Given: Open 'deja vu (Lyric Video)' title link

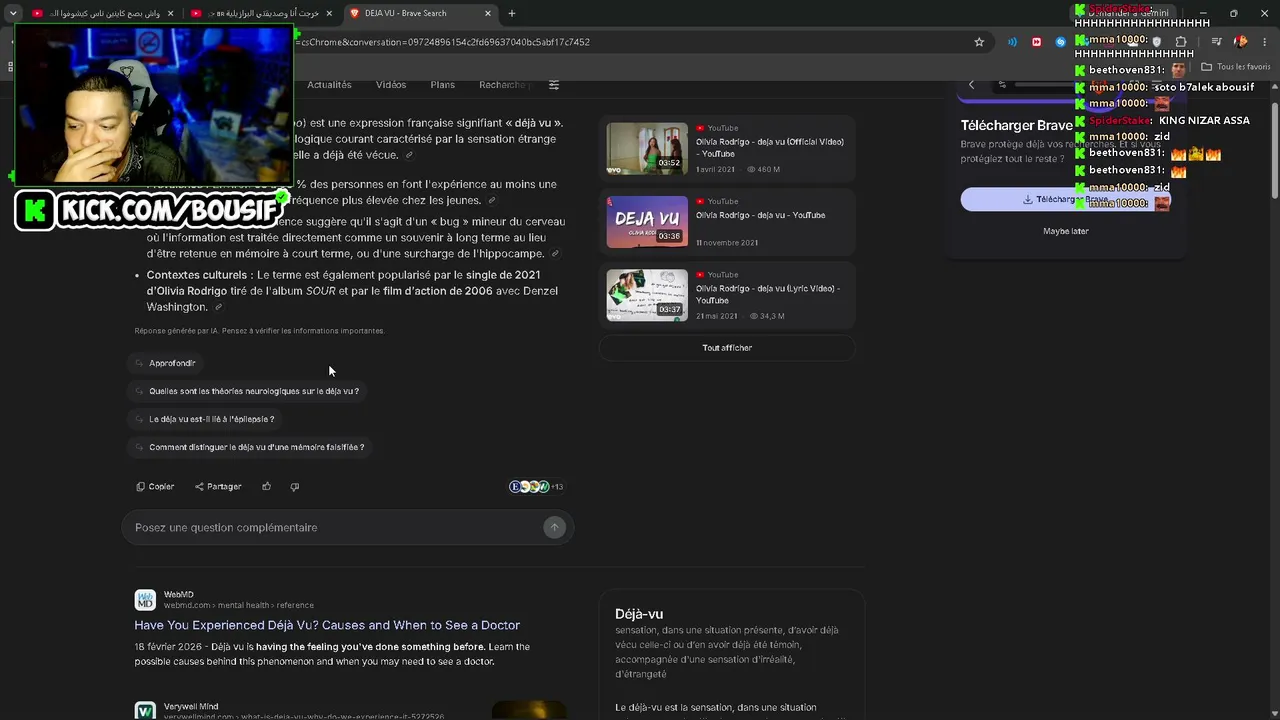Looking at the screenshot, I should pos(768,294).
